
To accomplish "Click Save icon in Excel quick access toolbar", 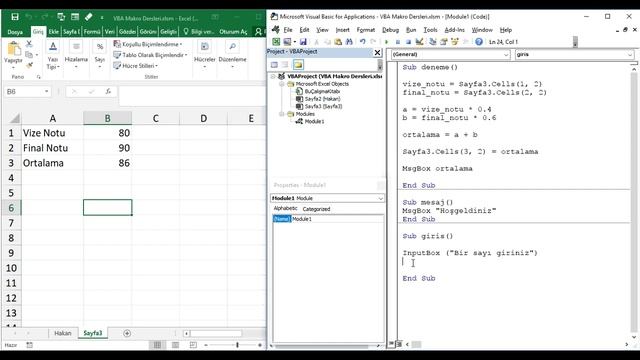I will 15,17.
